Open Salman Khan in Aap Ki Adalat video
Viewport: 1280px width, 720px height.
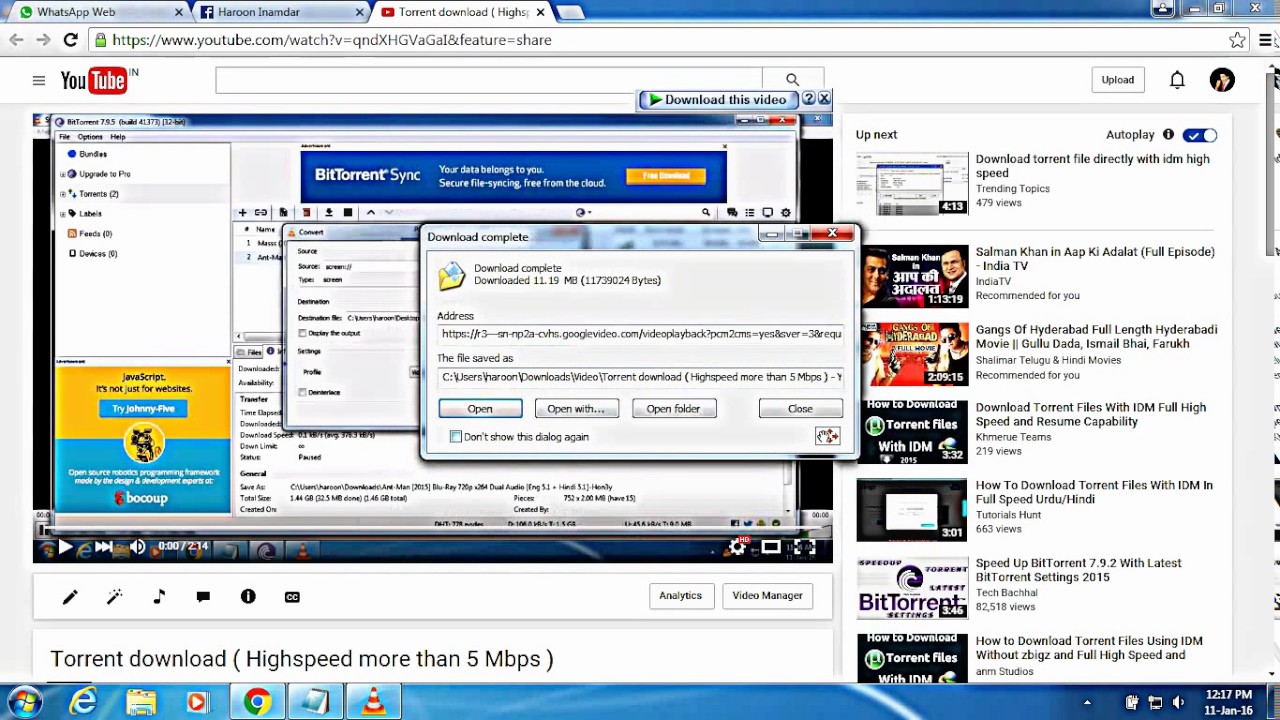[x=1095, y=259]
